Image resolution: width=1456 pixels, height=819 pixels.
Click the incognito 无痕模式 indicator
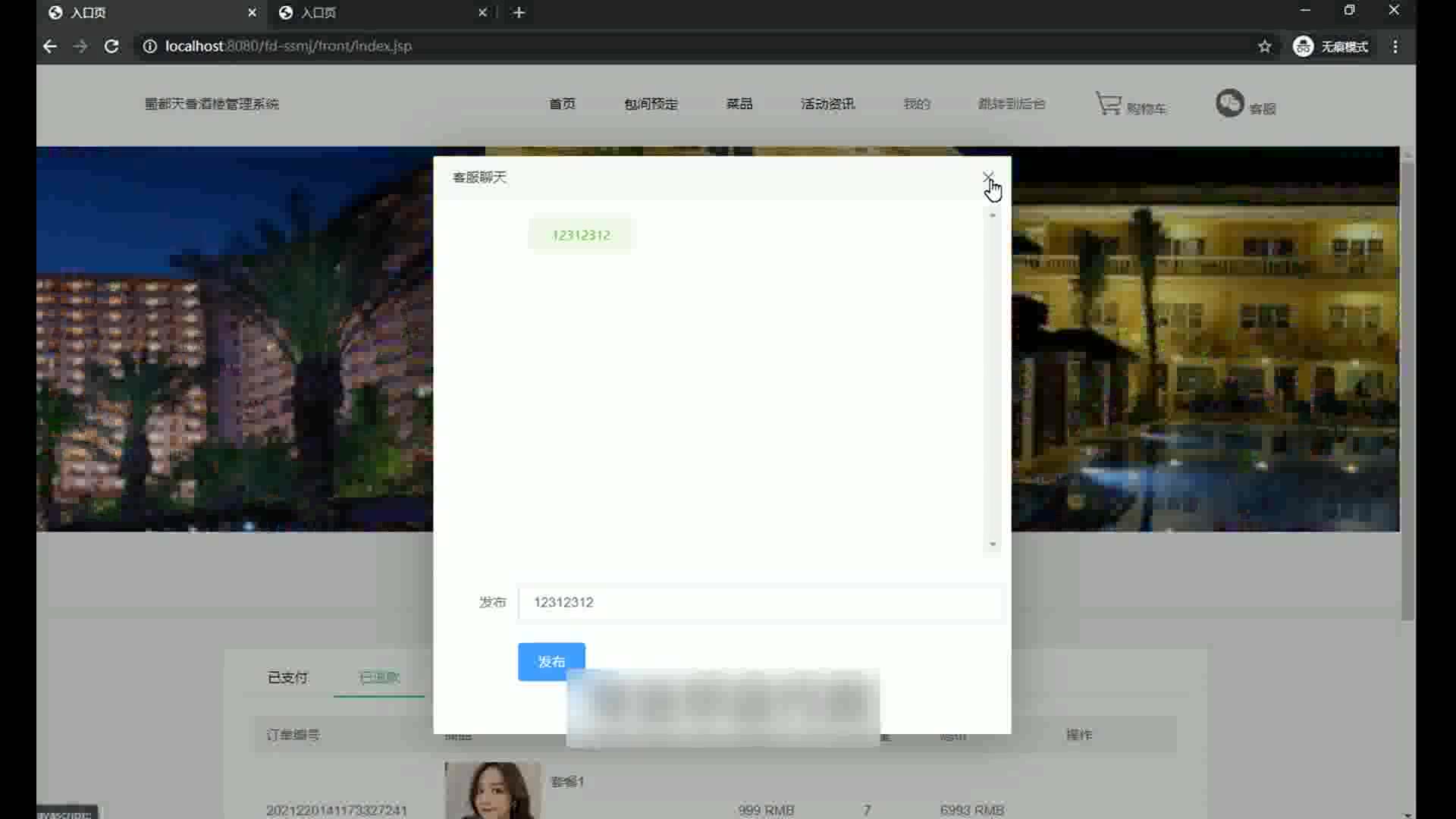coord(1331,46)
